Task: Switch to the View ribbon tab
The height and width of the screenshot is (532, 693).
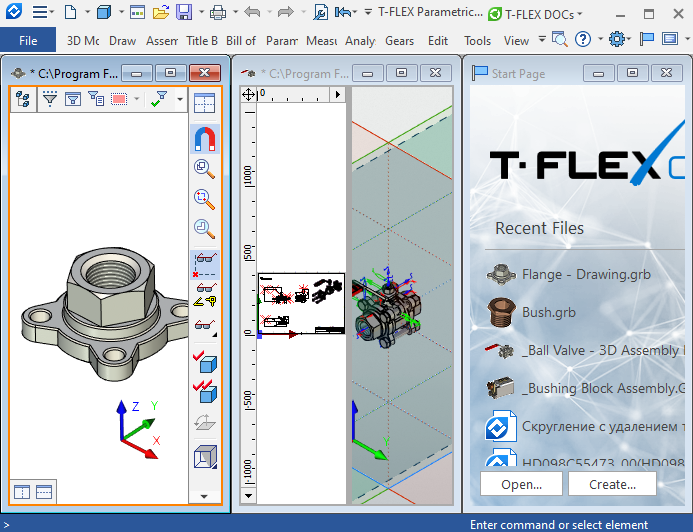Action: [516, 41]
